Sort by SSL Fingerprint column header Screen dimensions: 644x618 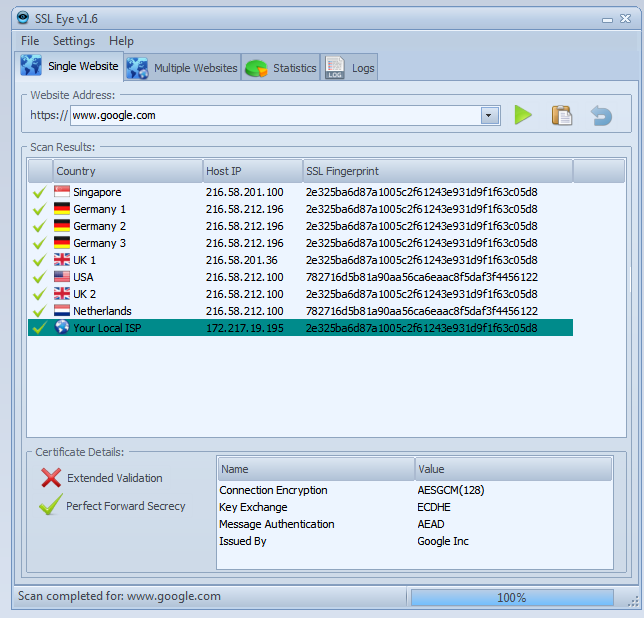point(438,171)
